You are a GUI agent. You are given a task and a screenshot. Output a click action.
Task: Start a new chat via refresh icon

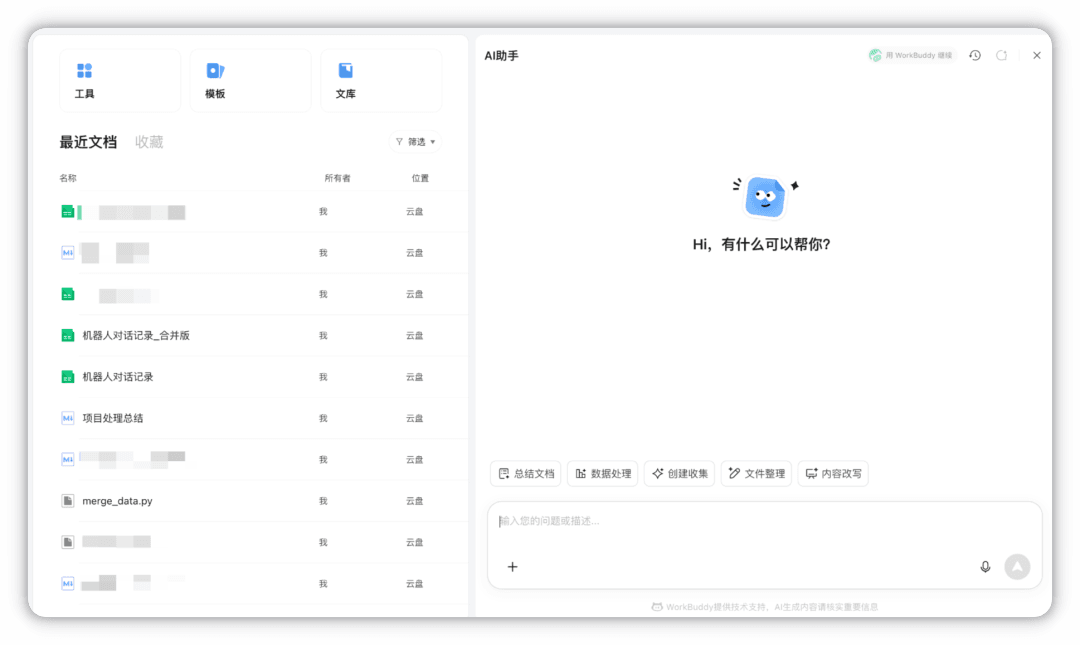tap(1001, 55)
